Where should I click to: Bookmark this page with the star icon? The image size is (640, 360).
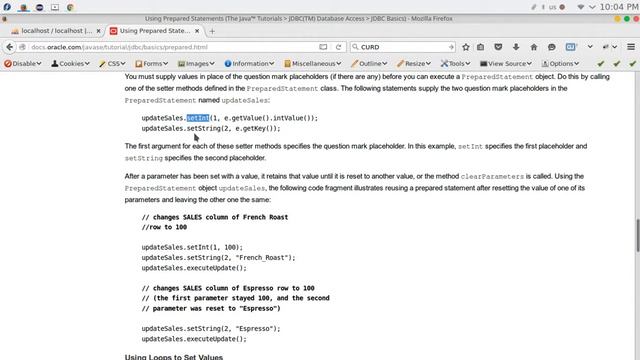point(466,47)
